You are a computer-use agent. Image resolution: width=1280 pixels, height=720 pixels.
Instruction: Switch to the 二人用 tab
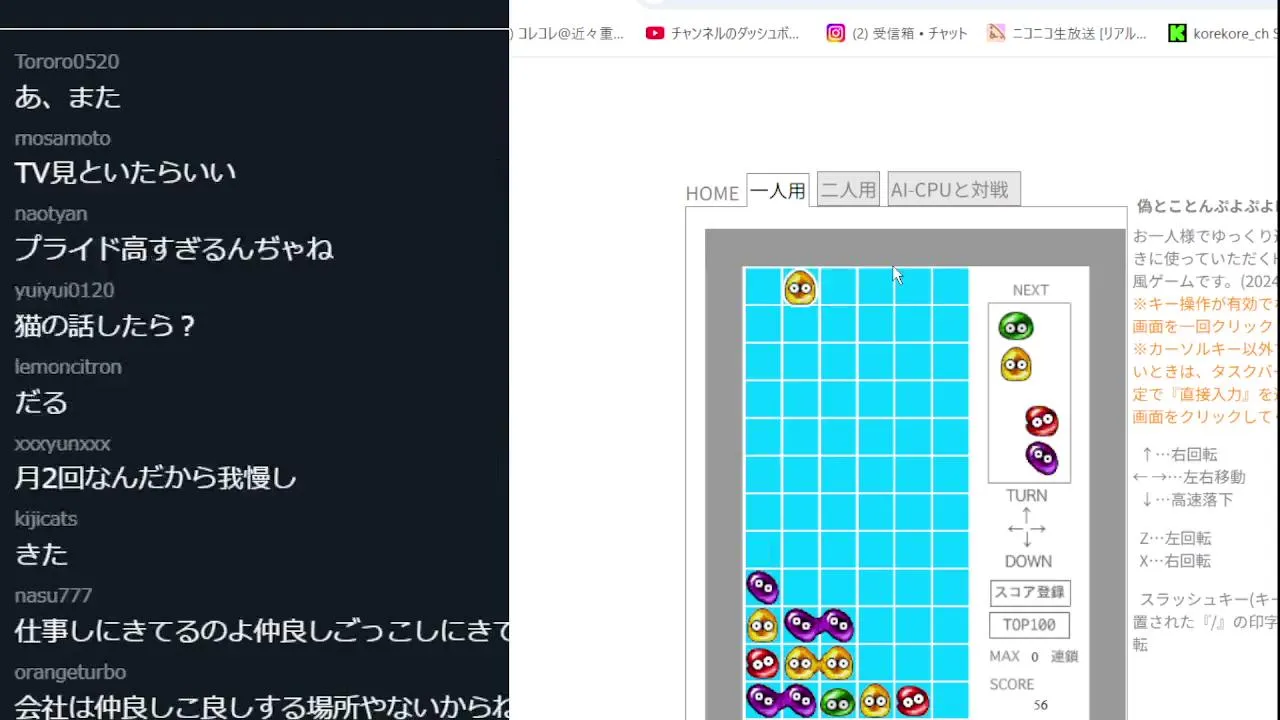[x=848, y=189]
